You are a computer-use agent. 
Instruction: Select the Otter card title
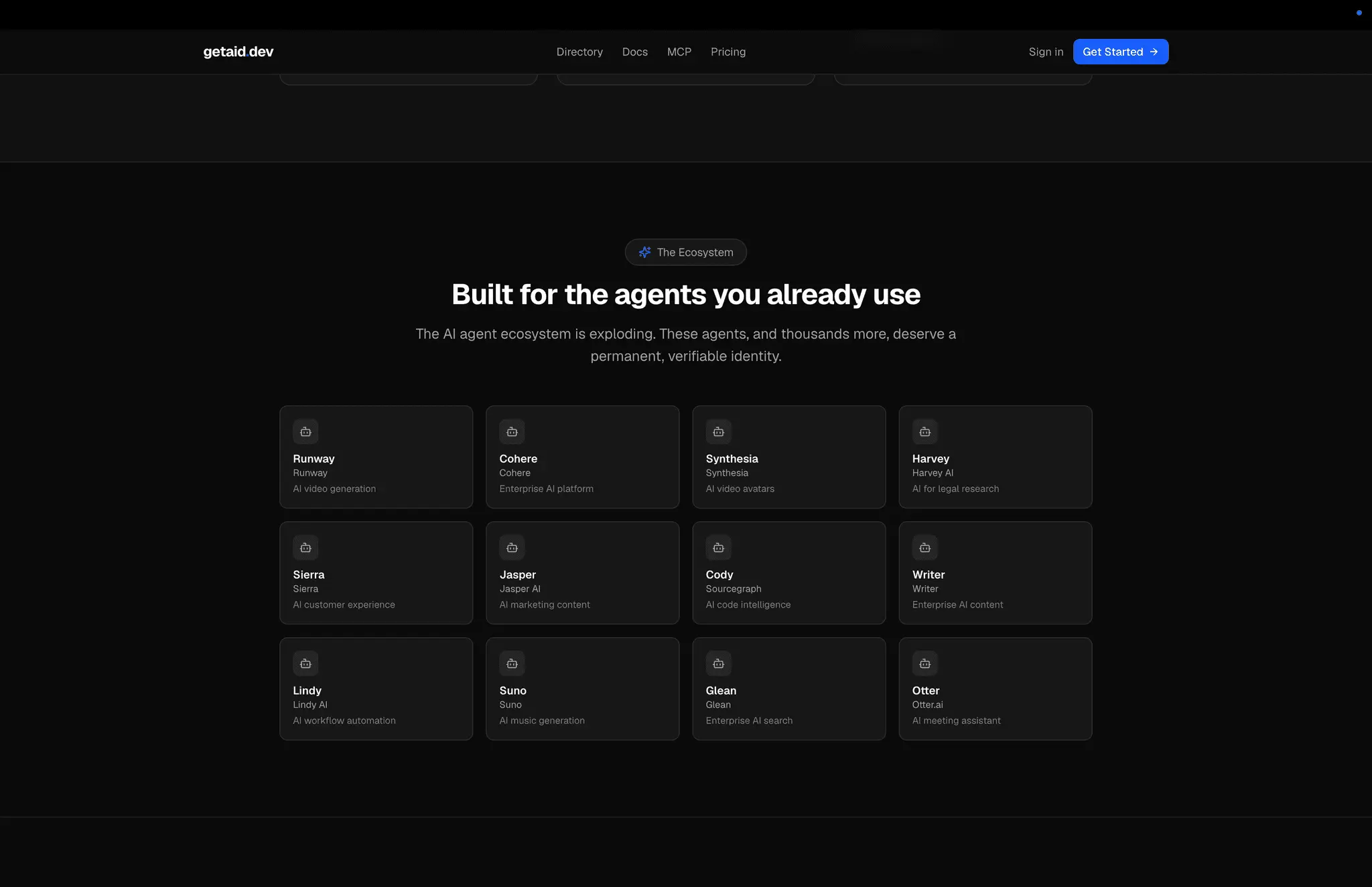point(925,690)
